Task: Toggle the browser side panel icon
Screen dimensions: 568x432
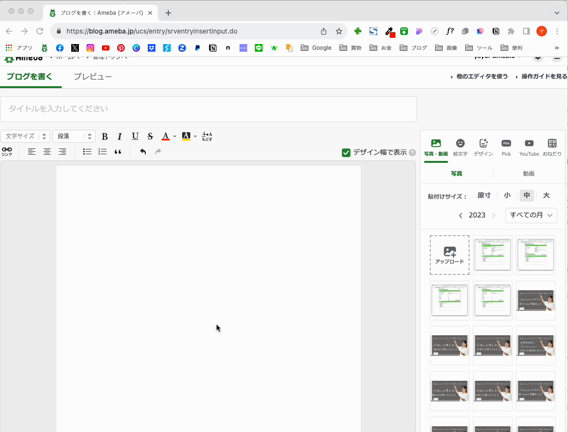Action: click(x=526, y=32)
